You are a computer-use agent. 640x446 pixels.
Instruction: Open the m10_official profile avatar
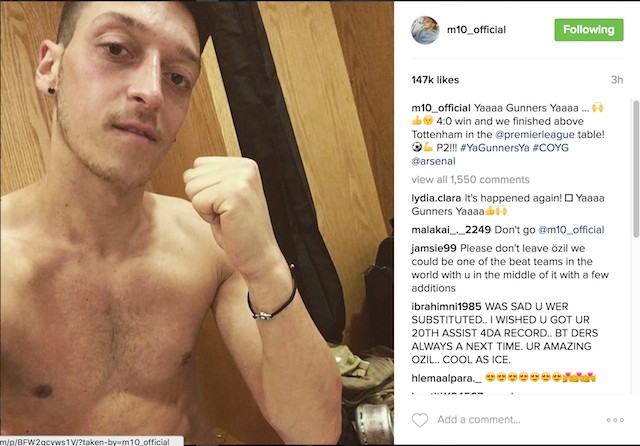tap(425, 30)
